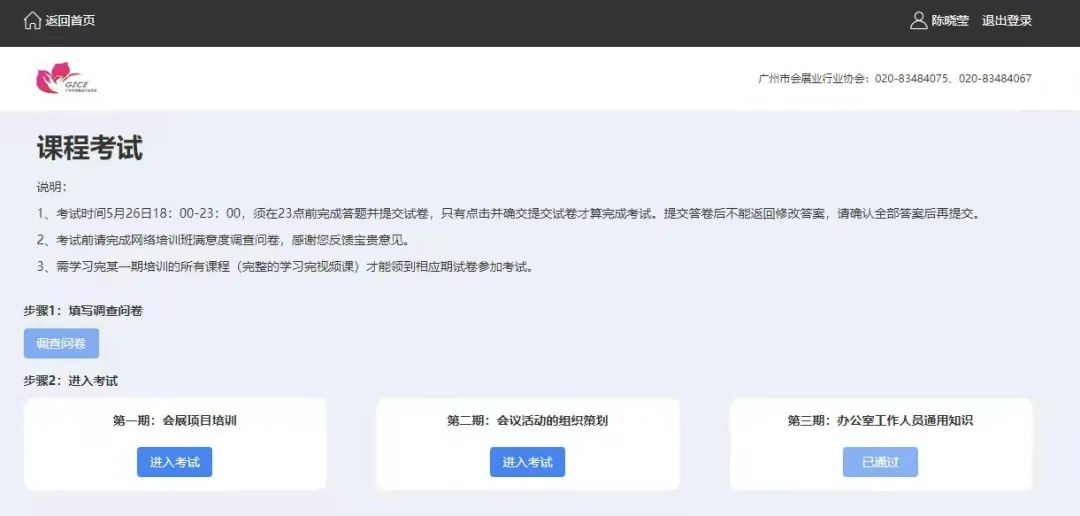This screenshot has width=1080, height=516.
Task: Select the 第二期：会议活动的组织策划 card title
Action: 527,421
